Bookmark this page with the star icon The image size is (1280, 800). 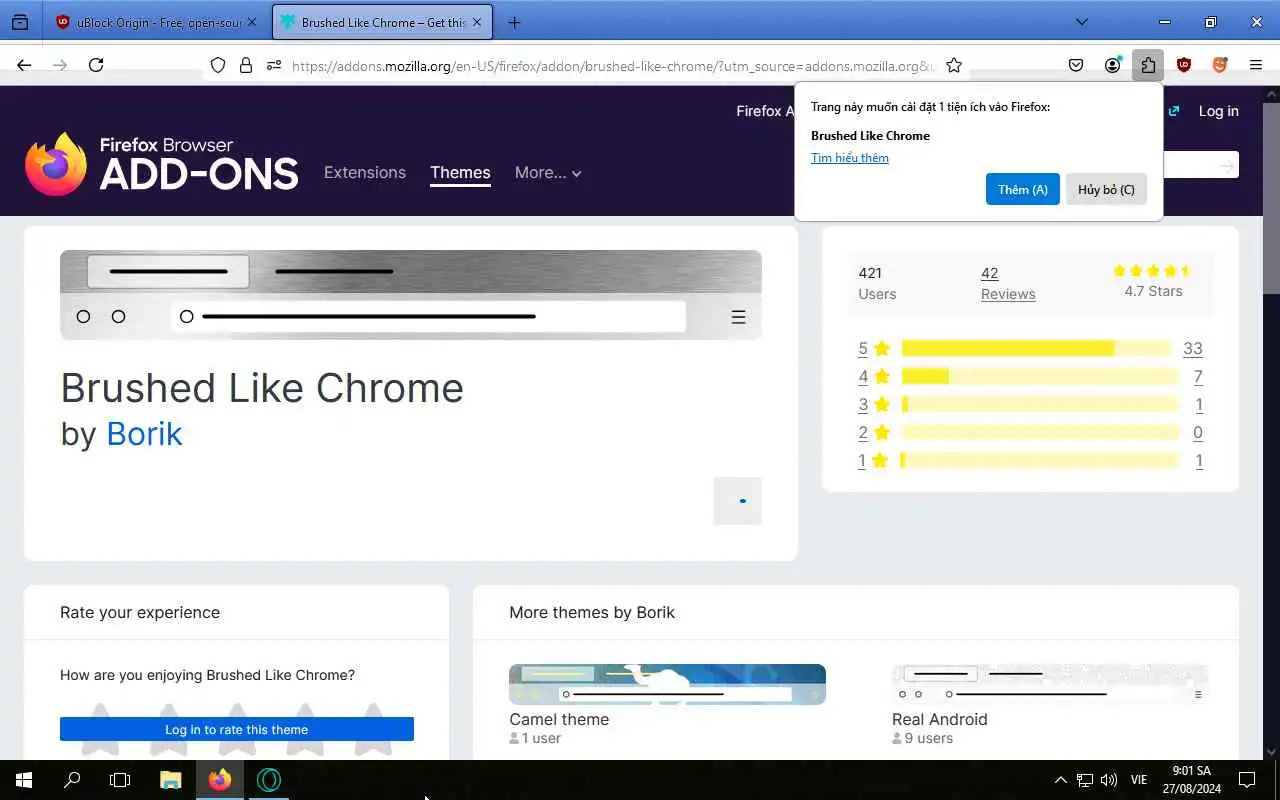(954, 65)
